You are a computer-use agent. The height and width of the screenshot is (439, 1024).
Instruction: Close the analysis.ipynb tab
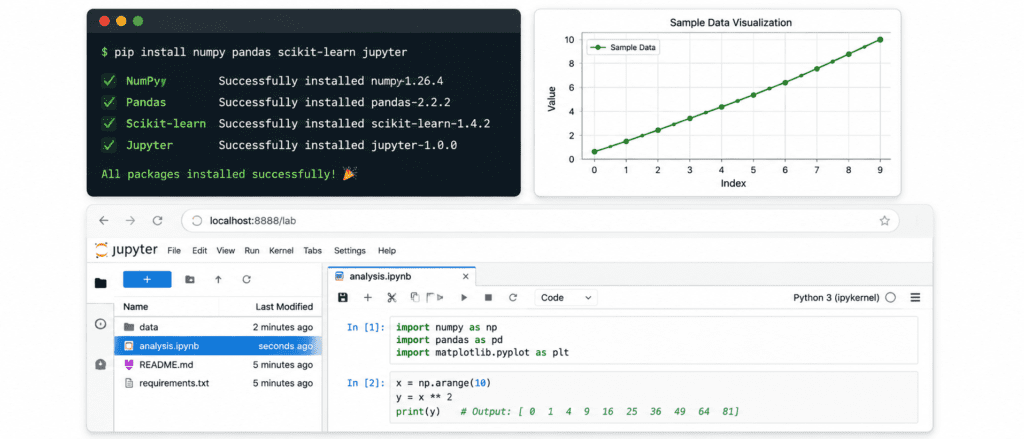point(466,276)
